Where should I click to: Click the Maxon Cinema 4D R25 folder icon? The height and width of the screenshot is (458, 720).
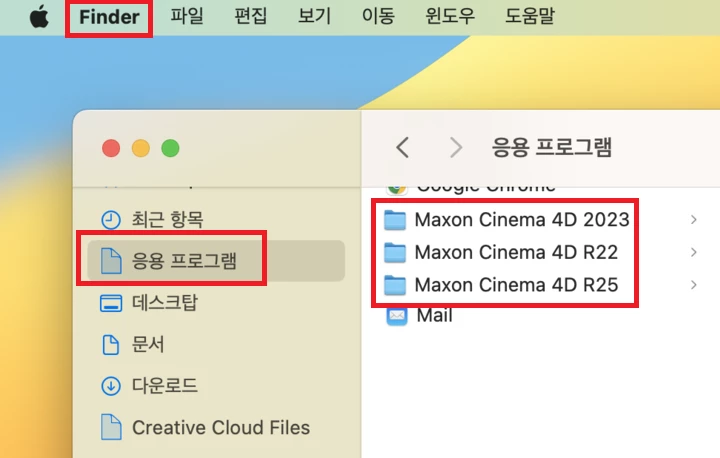(x=395, y=285)
